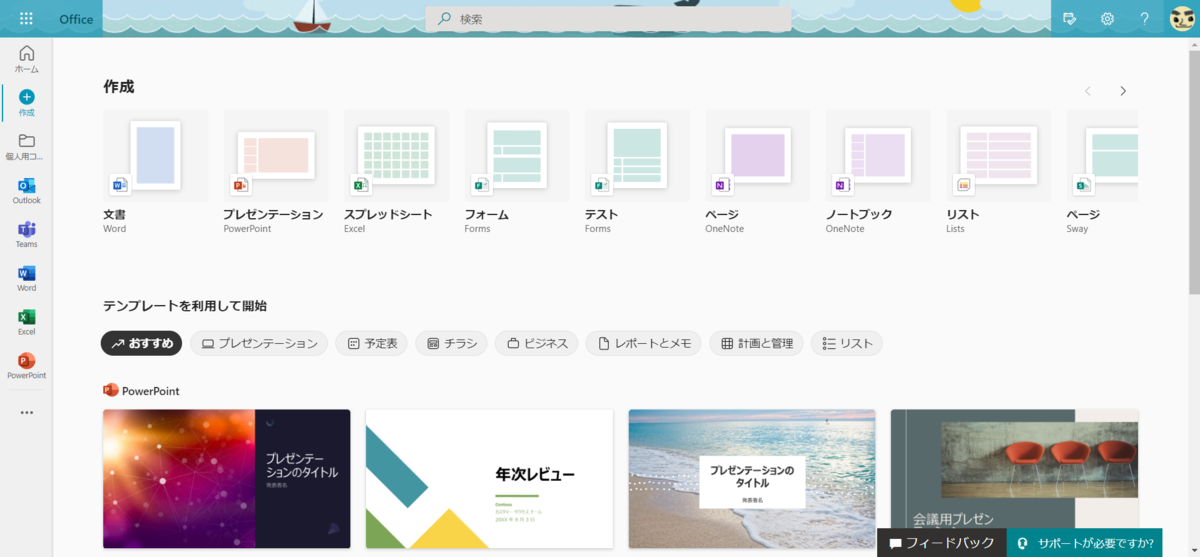Launch PowerPoint from the sidebar
Screen dimensions: 1200x557
point(27,366)
